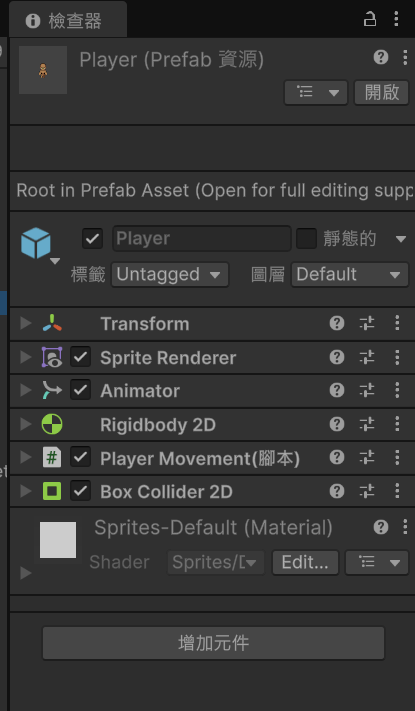Viewport: 415px width, 711px height.
Task: Click the 開啟 open prefab button
Action: (x=381, y=93)
